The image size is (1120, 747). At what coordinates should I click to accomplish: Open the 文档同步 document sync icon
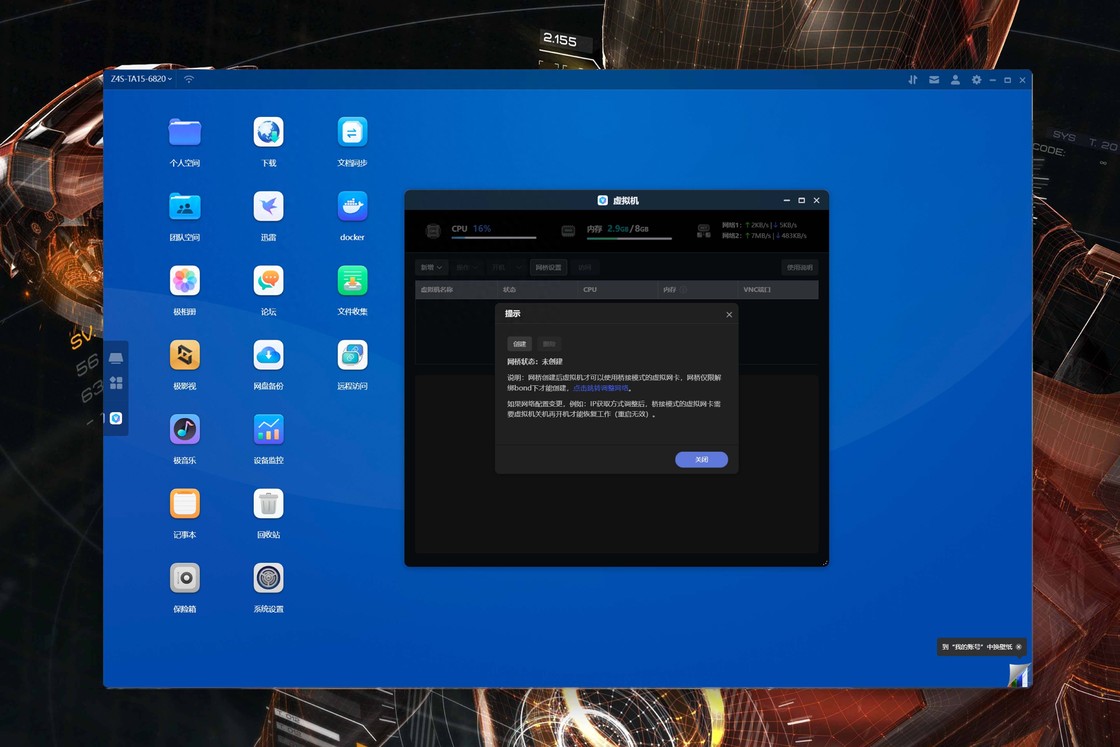[x=352, y=132]
